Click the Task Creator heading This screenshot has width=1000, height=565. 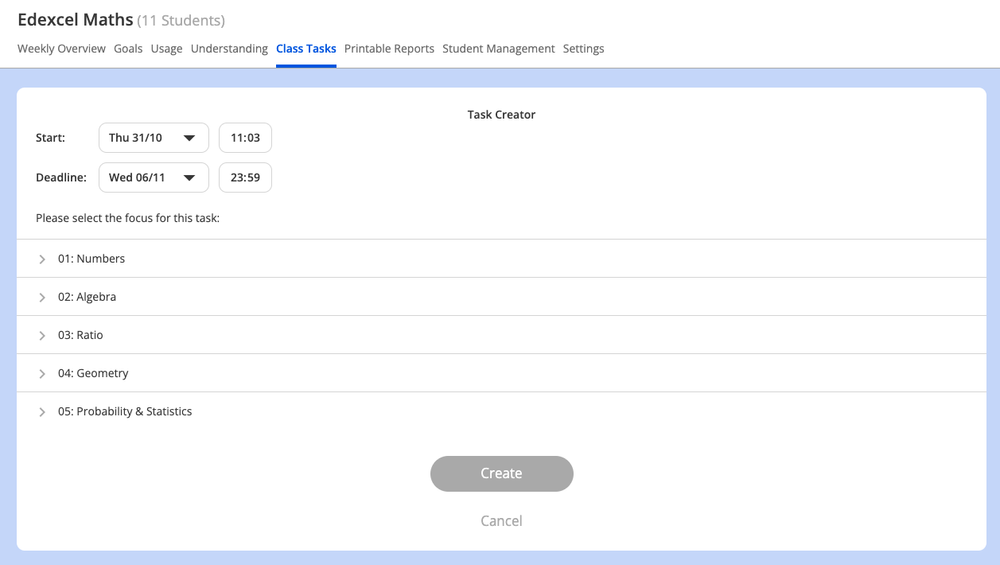[501, 115]
